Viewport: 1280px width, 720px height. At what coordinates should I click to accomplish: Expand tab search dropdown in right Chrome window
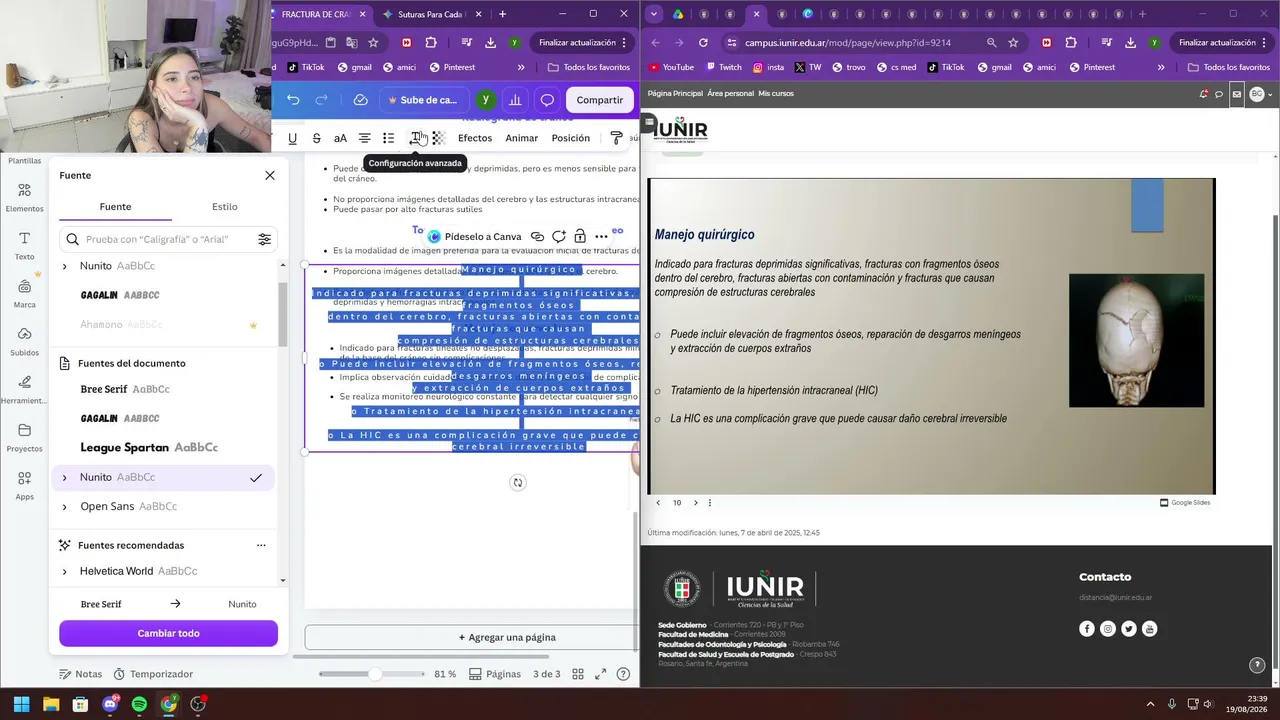coord(653,14)
